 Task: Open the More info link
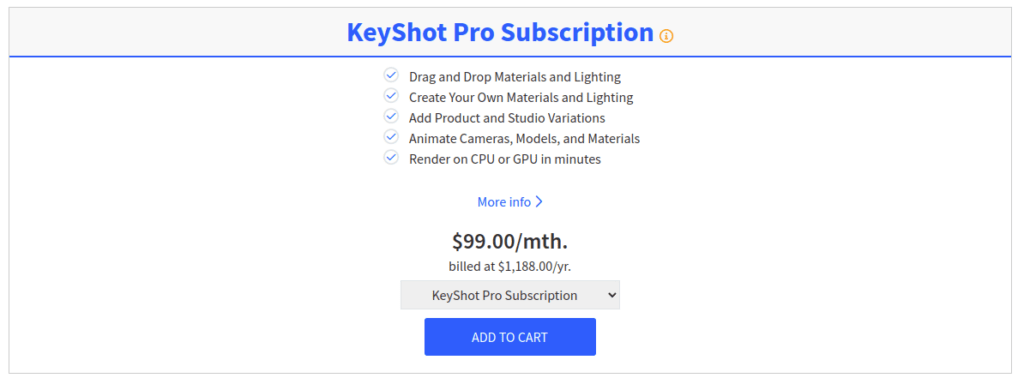[x=510, y=202]
